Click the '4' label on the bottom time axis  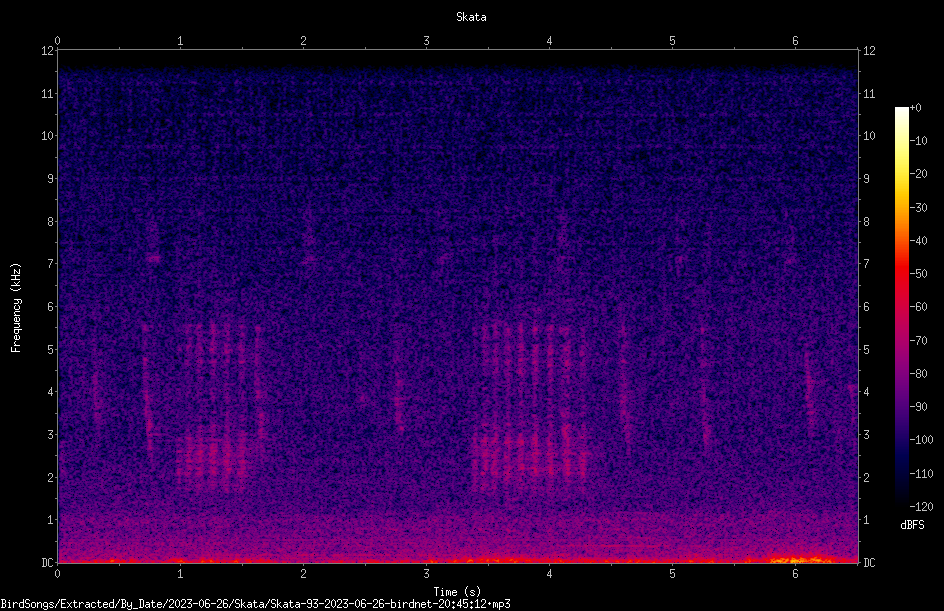coord(549,574)
